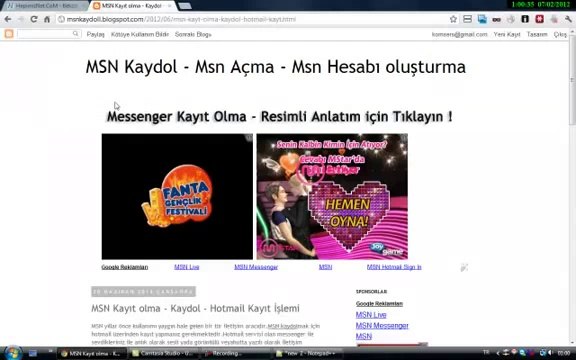The image size is (576, 360).
Task: Go back using the browser back arrow
Action: [8, 19]
